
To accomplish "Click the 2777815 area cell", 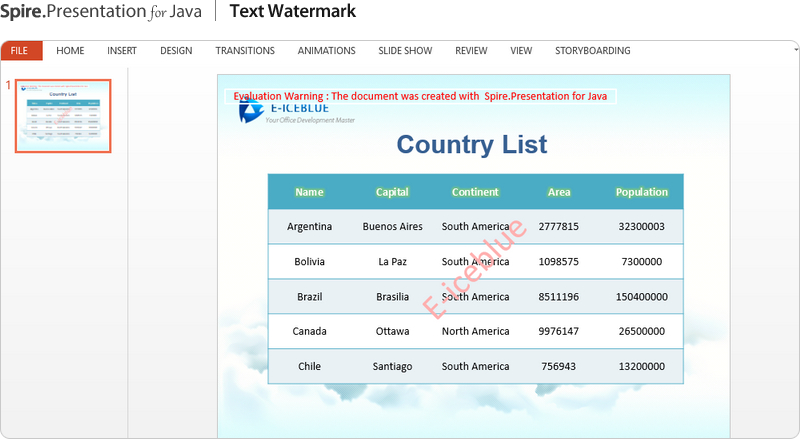I will point(559,227).
